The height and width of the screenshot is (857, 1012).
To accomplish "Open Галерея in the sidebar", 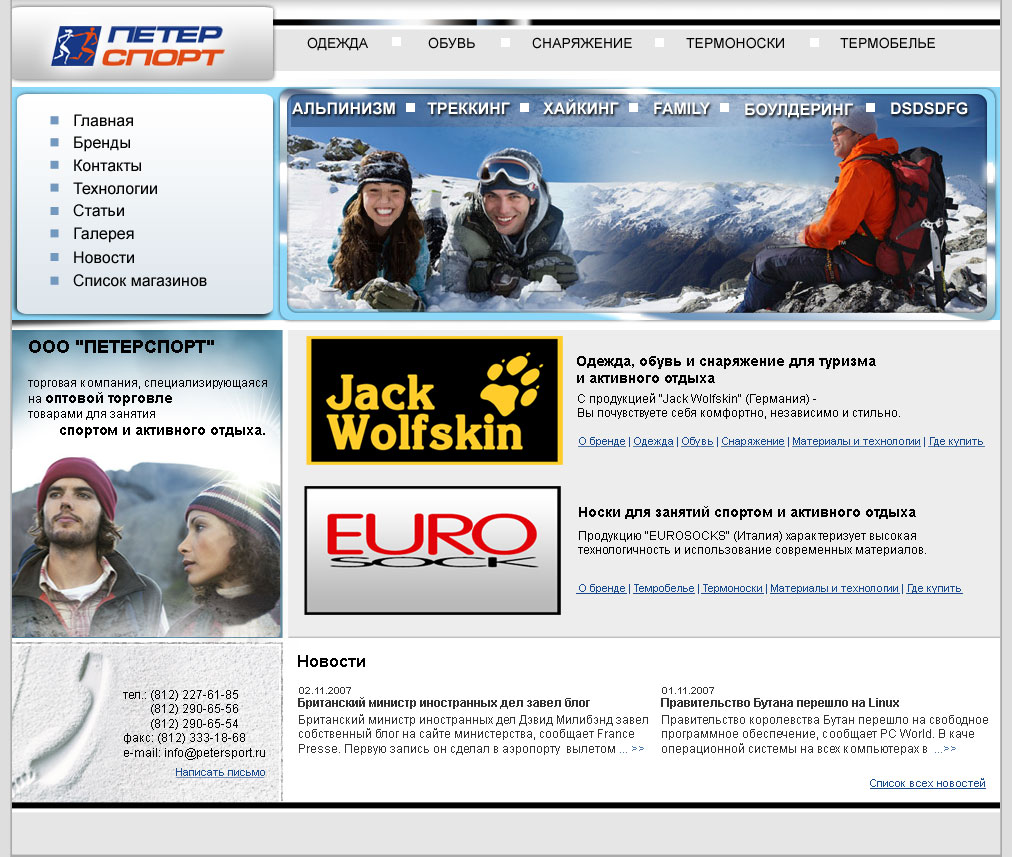I will 103,234.
